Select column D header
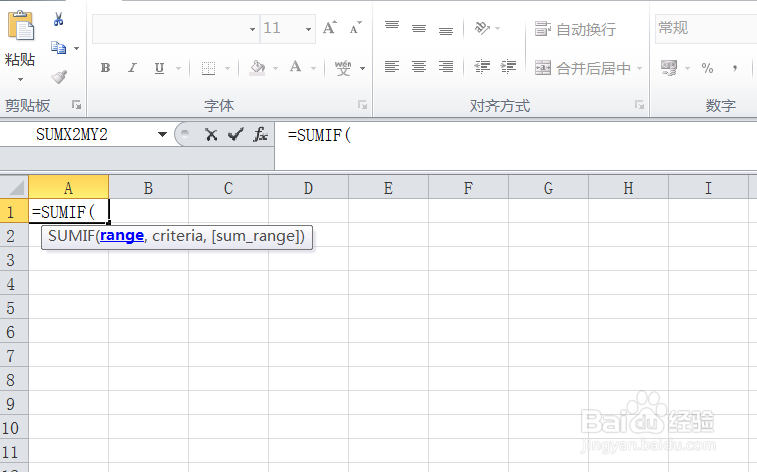Viewport: 757px width, 472px height. [x=308, y=187]
